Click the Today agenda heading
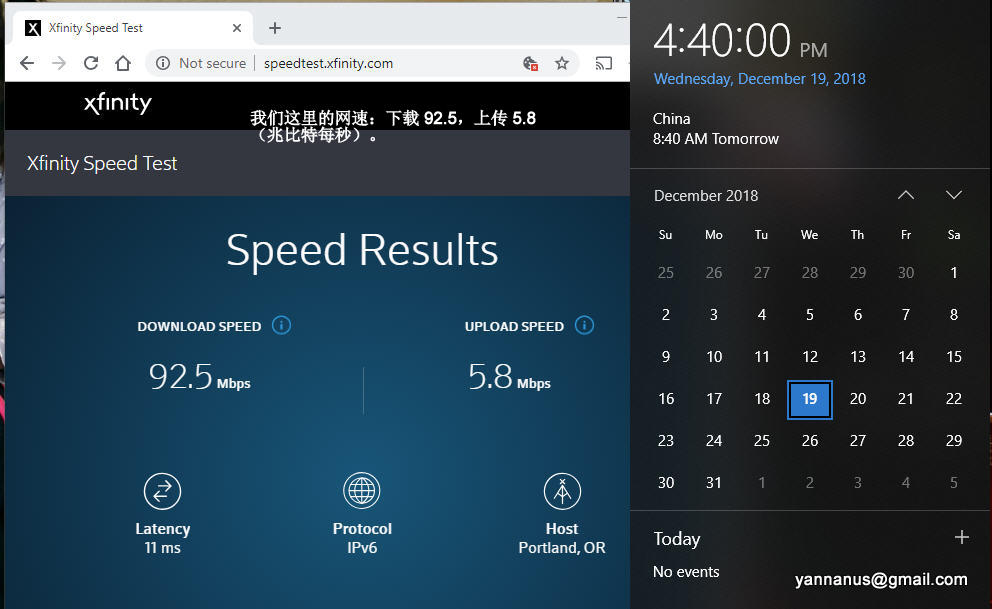992x609 pixels. click(677, 539)
